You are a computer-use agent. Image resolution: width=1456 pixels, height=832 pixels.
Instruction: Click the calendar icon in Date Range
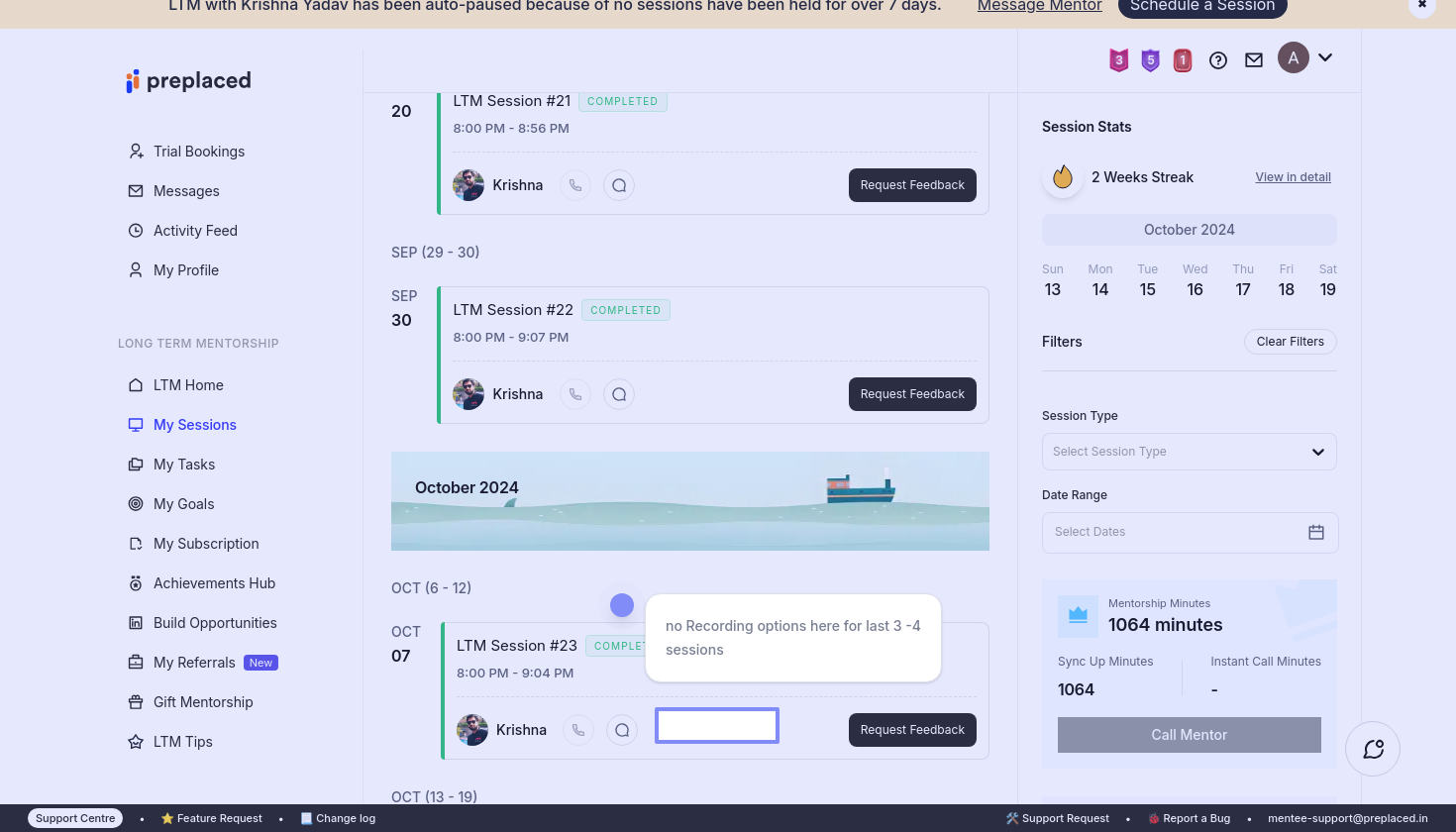point(1316,532)
